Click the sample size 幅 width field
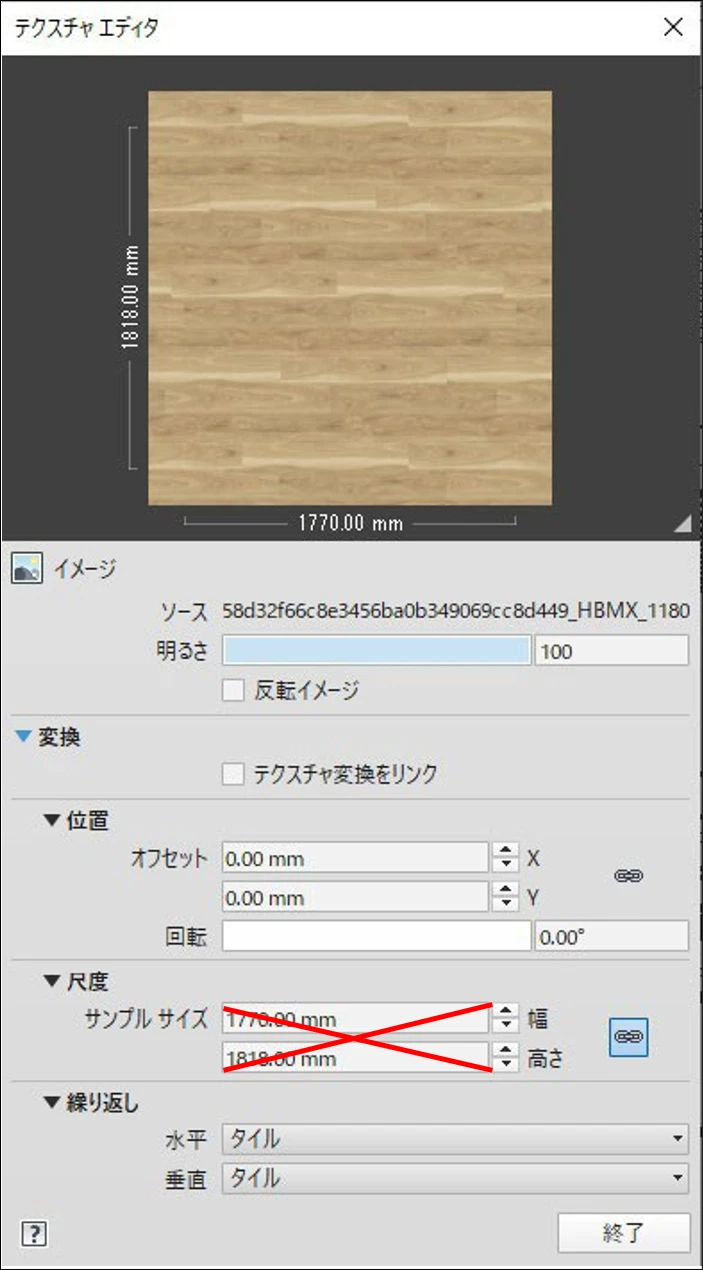This screenshot has width=703, height=1270. 355,1019
